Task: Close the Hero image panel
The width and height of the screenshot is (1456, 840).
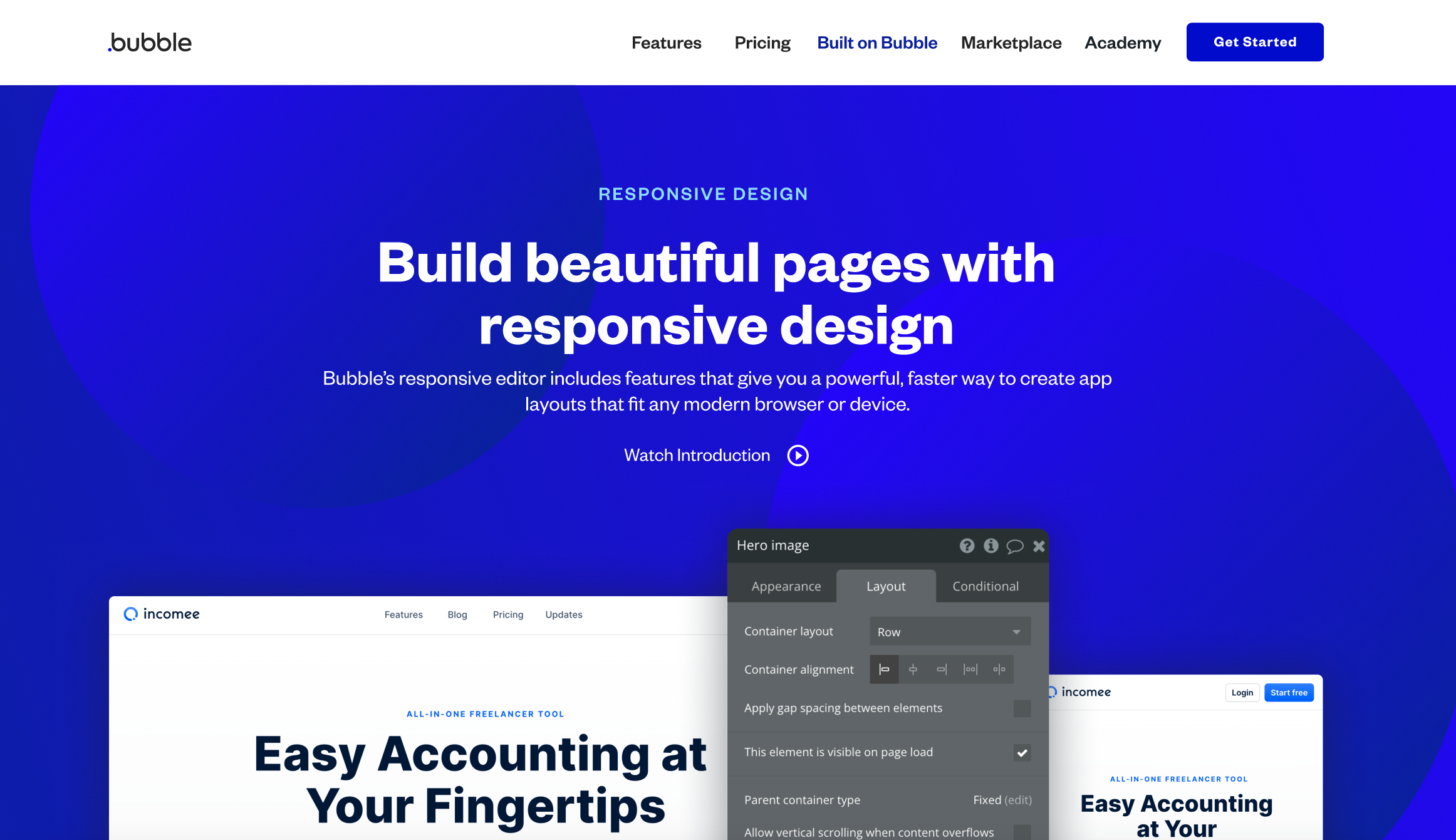Action: pyautogui.click(x=1038, y=546)
